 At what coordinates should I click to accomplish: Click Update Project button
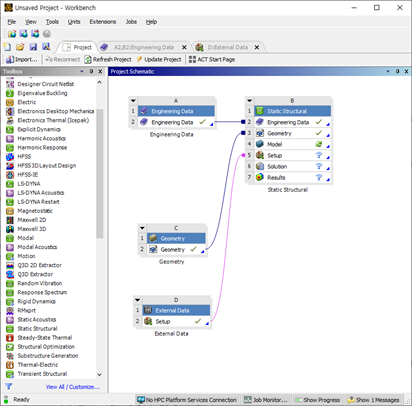[x=159, y=59]
